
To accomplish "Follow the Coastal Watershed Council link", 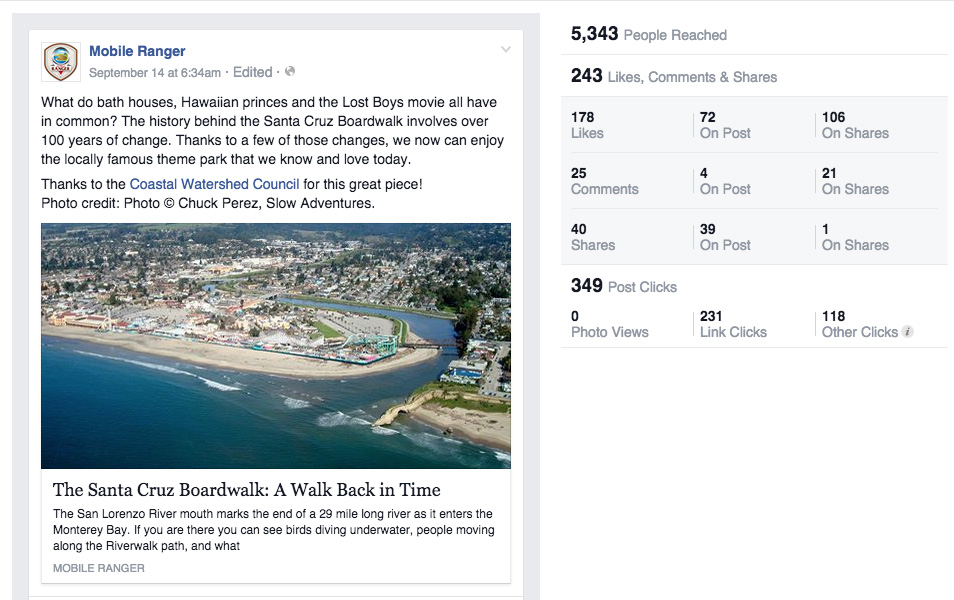I will 214,184.
